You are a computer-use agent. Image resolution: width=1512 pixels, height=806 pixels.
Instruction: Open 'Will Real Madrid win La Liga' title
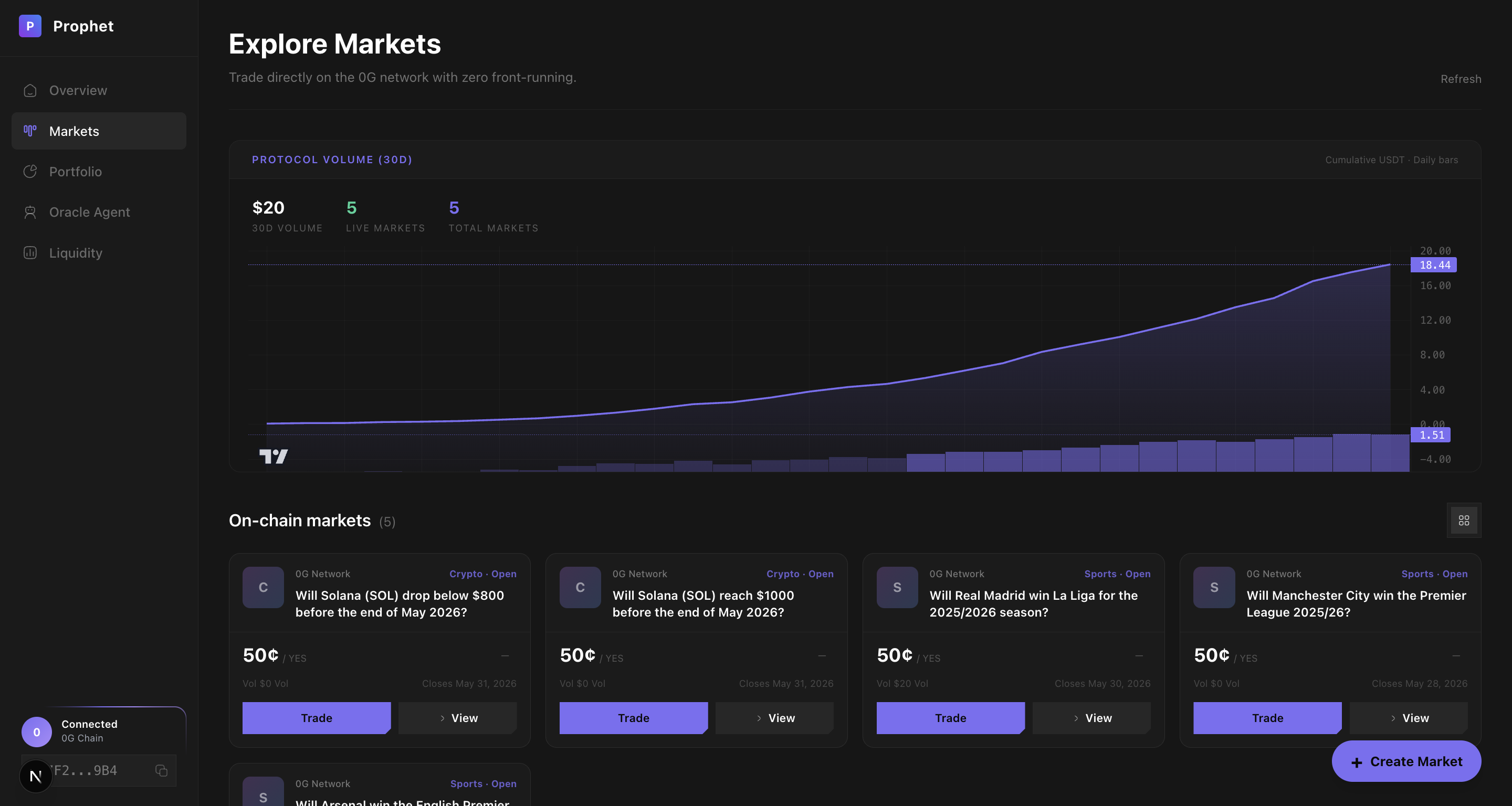click(x=1034, y=603)
